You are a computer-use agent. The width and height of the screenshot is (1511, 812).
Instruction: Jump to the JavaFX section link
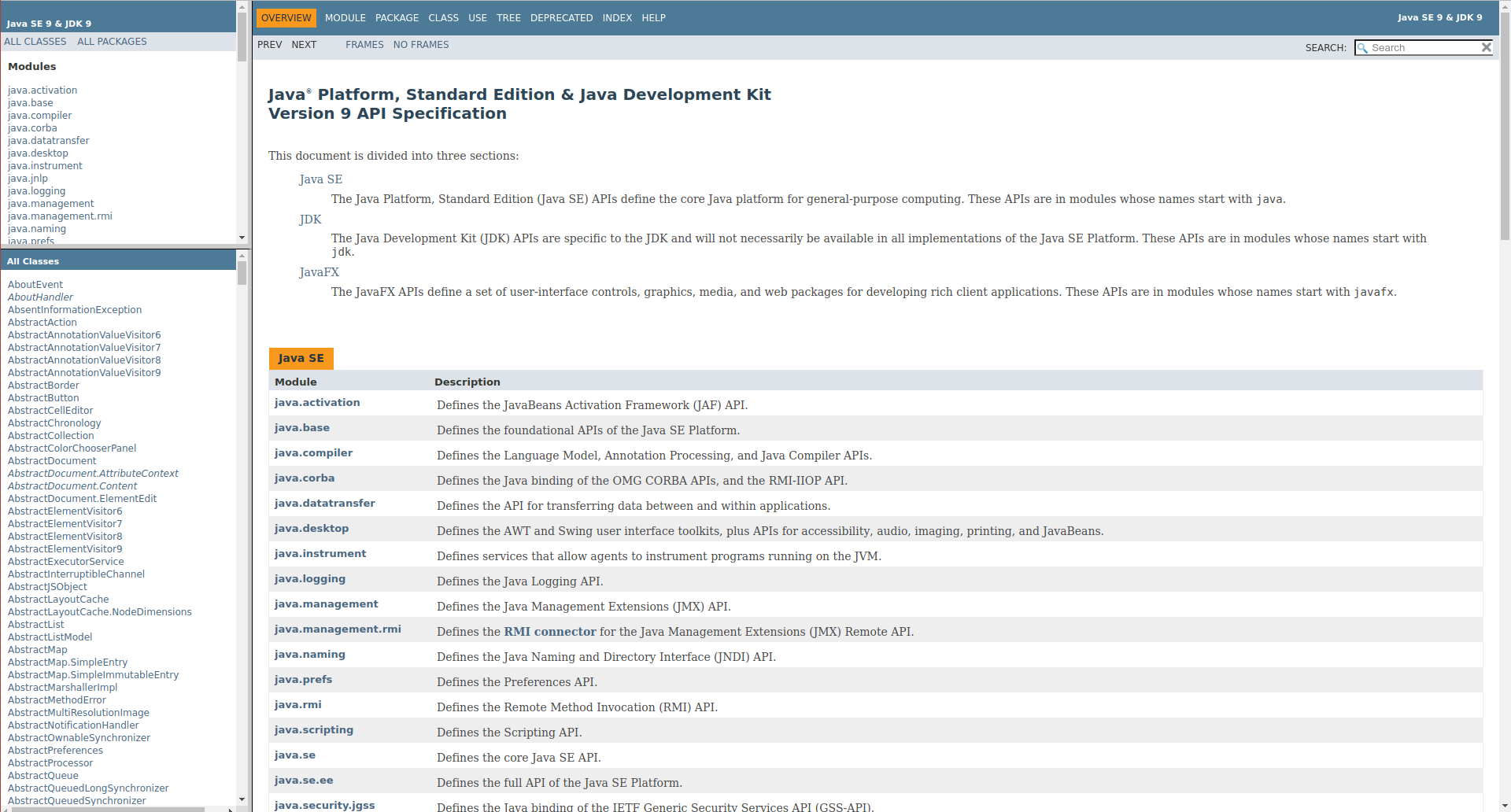point(319,272)
